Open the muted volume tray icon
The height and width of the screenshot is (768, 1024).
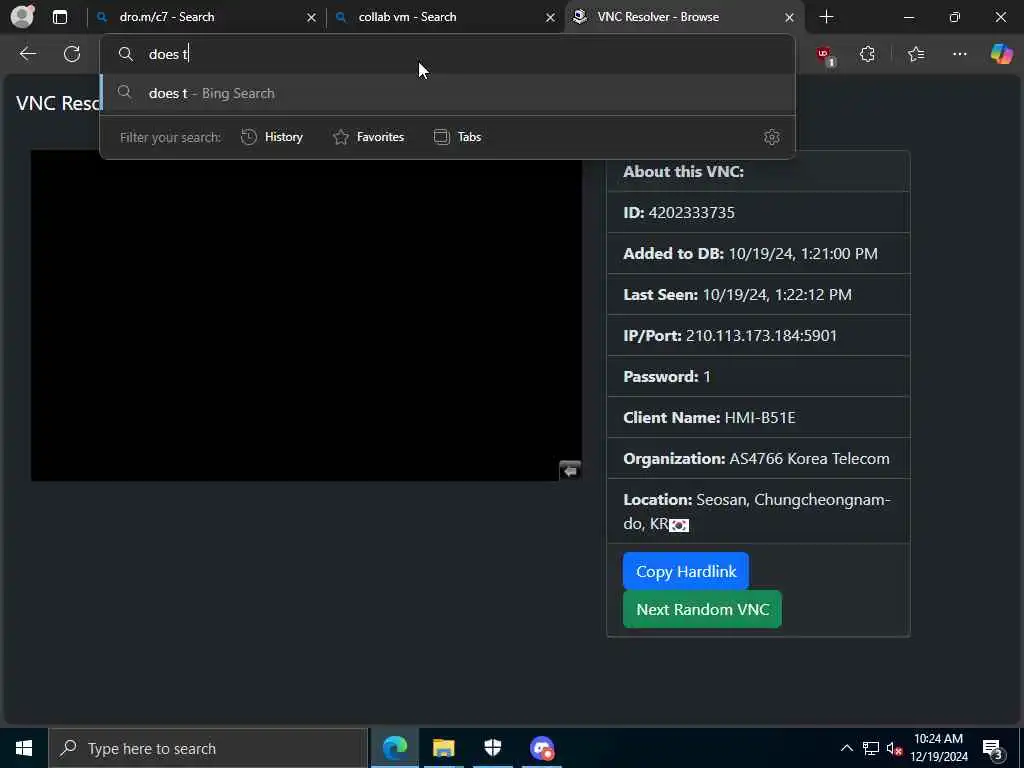pyautogui.click(x=894, y=749)
